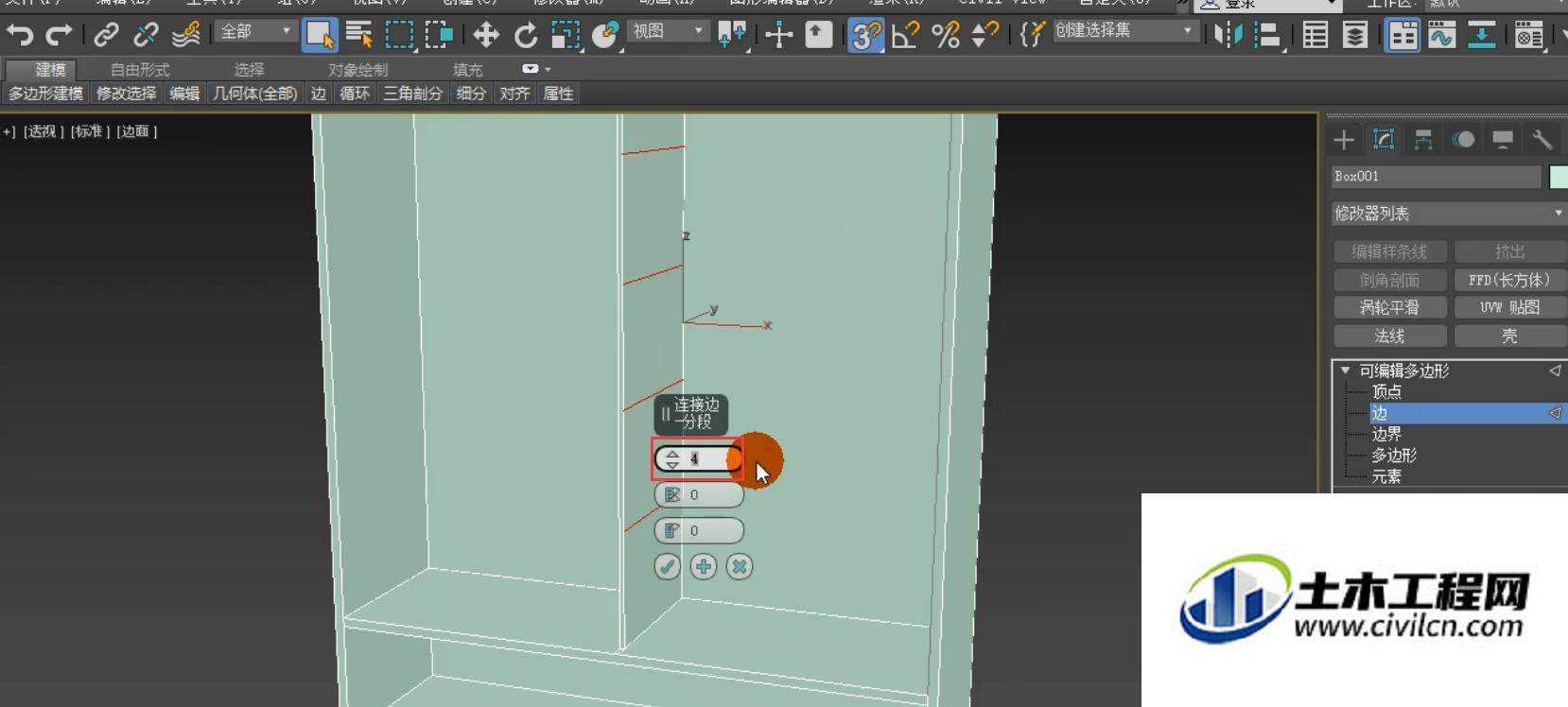
Task: Toggle the 3D Snaps button
Action: [x=866, y=36]
